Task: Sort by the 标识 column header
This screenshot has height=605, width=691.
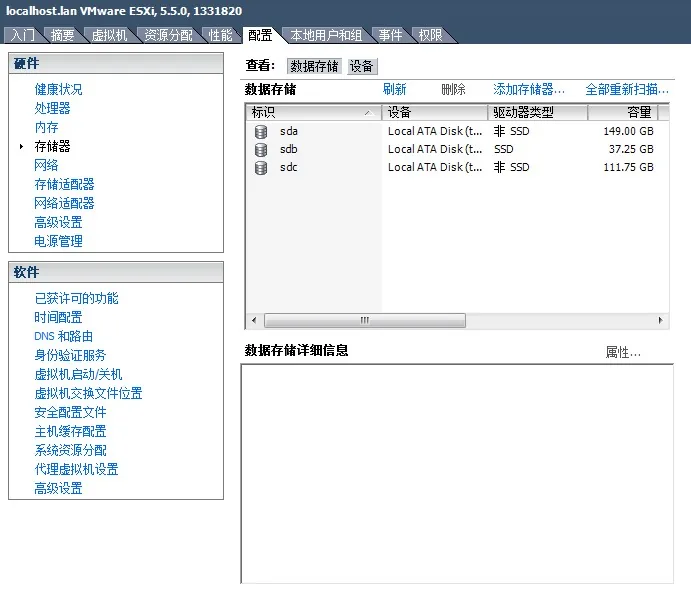Action: (x=313, y=112)
